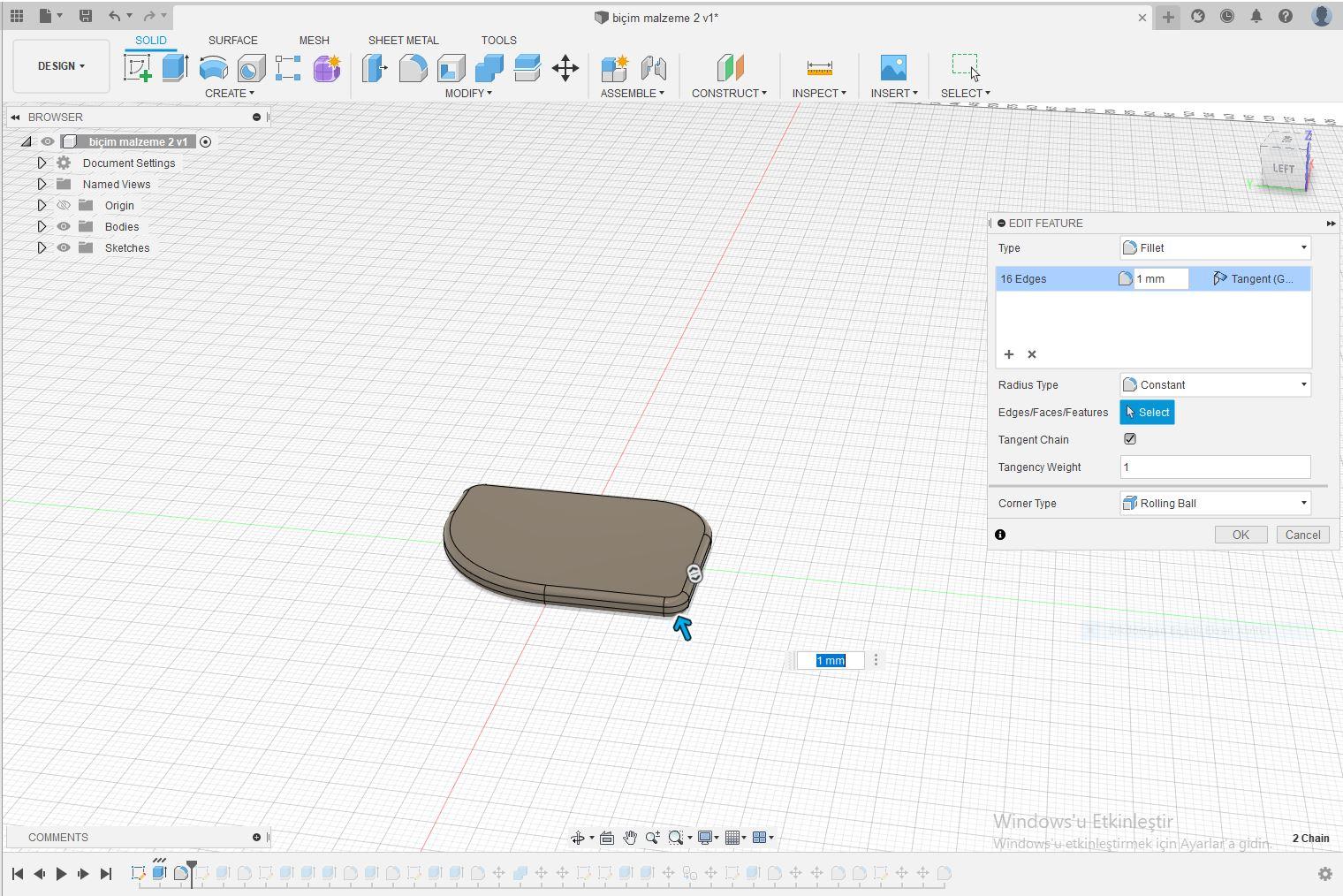Select the Offset Plane construct icon
Screen dimensions: 1343x896
point(730,68)
